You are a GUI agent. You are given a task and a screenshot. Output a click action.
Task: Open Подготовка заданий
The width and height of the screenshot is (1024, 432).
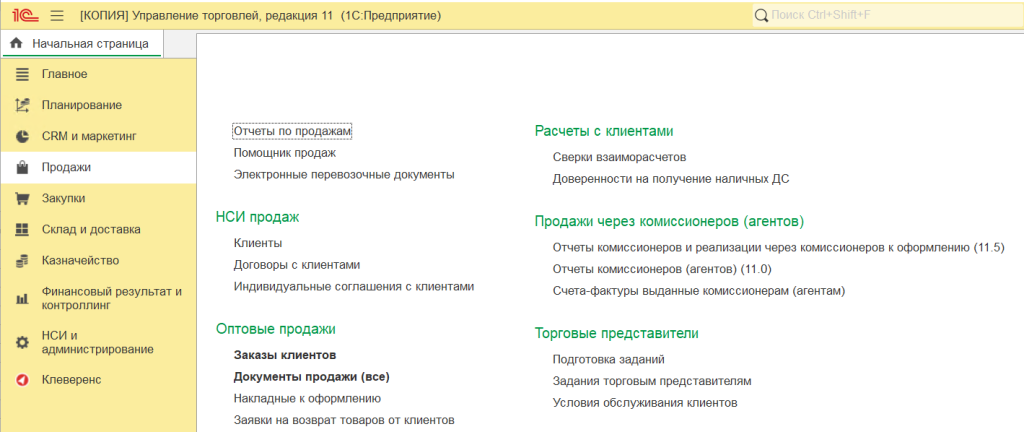[609, 360]
